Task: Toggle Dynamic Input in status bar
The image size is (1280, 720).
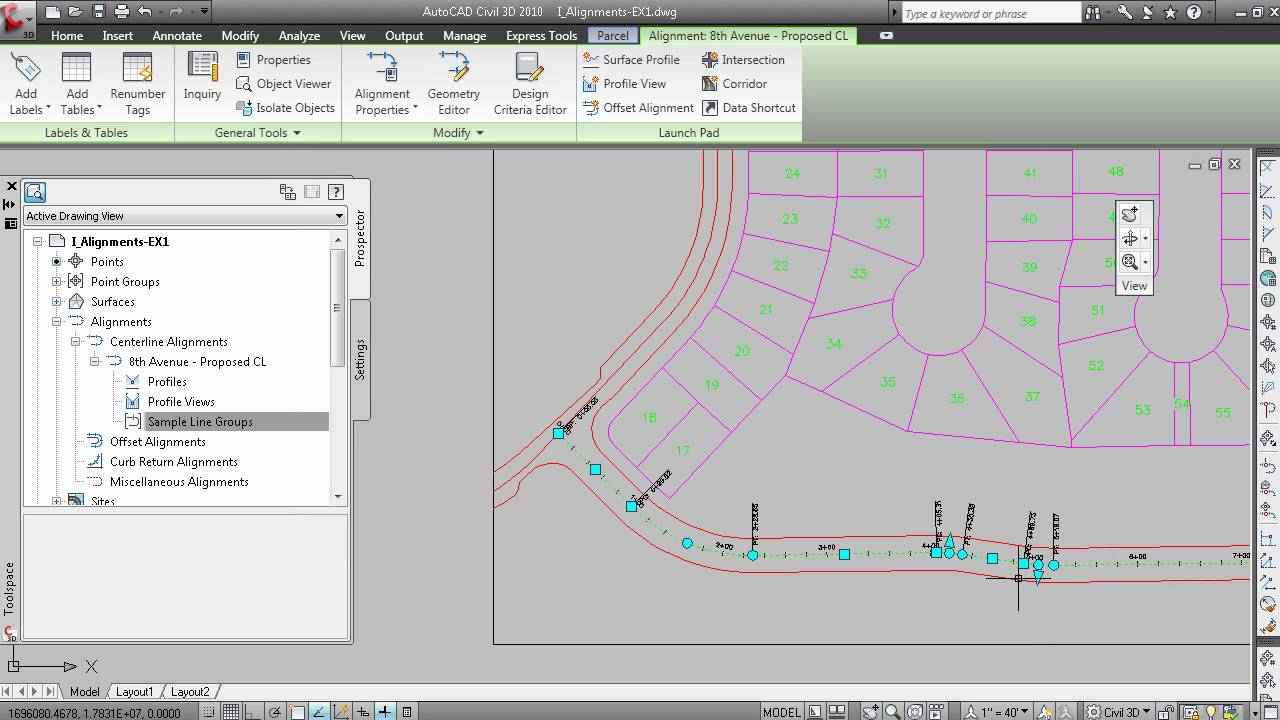Action: [x=362, y=712]
